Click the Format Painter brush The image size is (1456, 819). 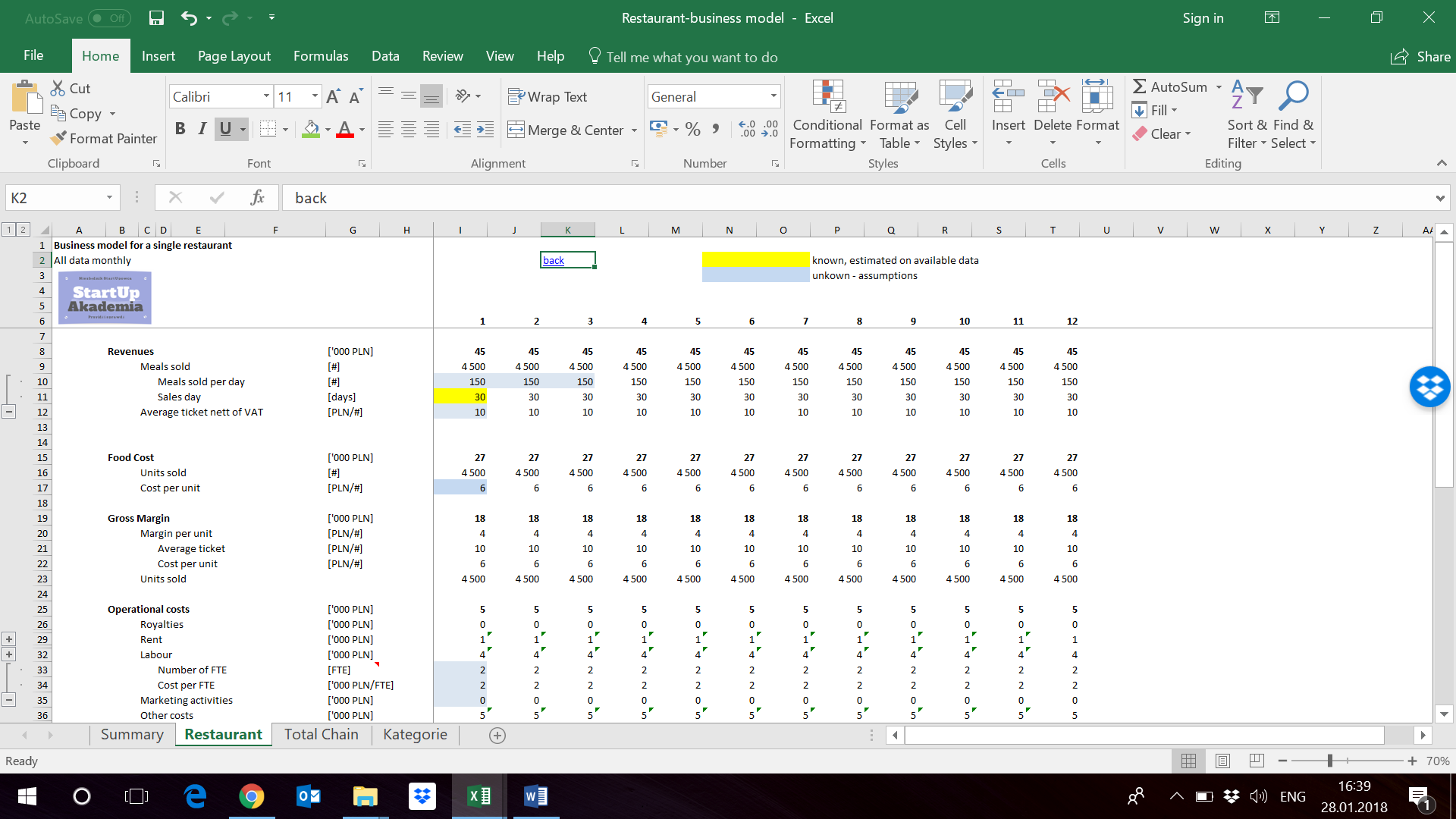click(58, 138)
